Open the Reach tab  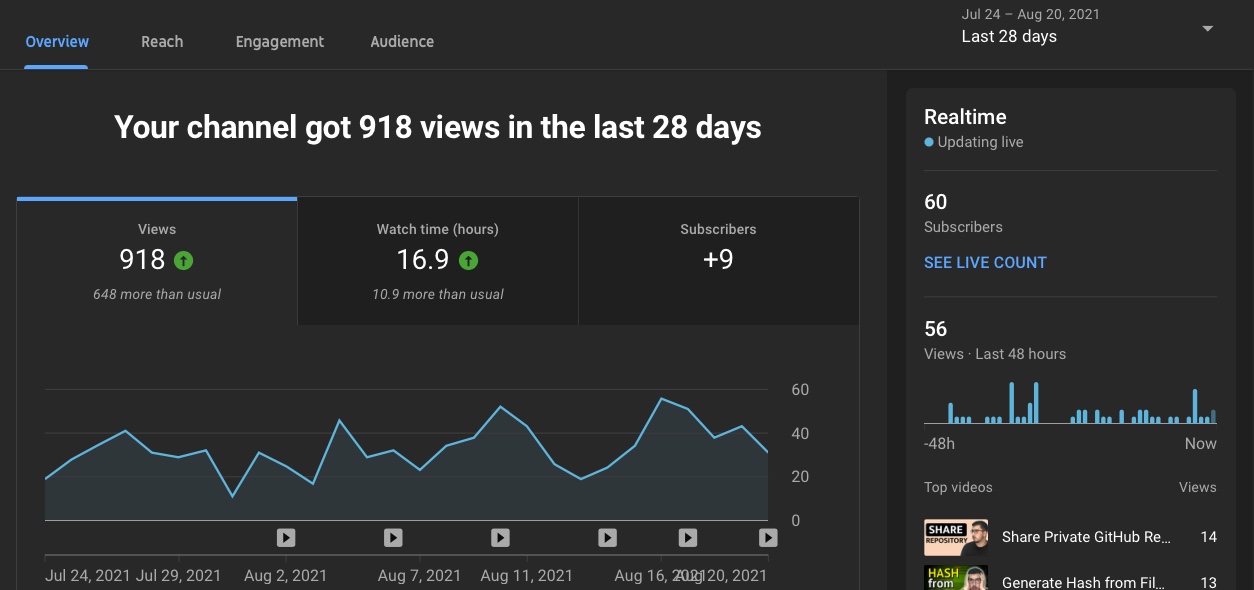point(162,42)
